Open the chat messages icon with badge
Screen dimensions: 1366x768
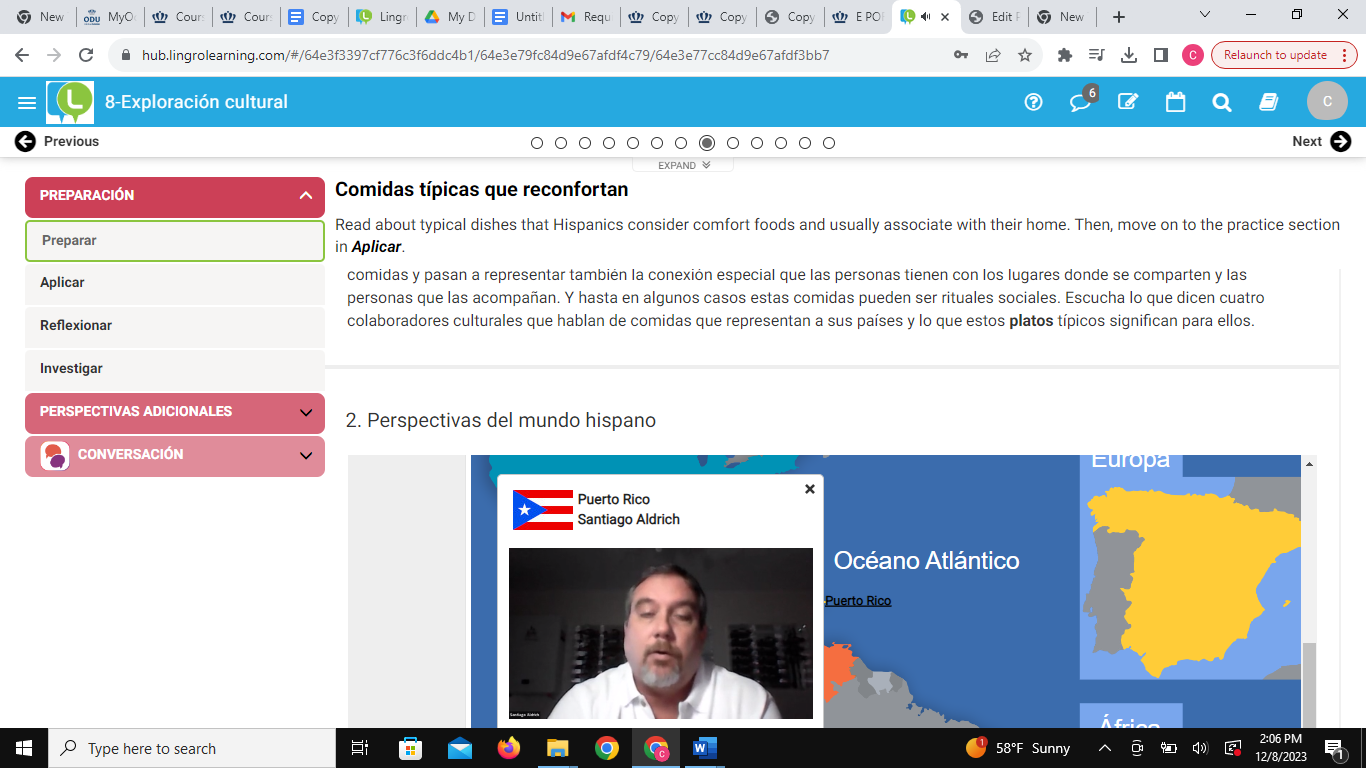tap(1080, 102)
